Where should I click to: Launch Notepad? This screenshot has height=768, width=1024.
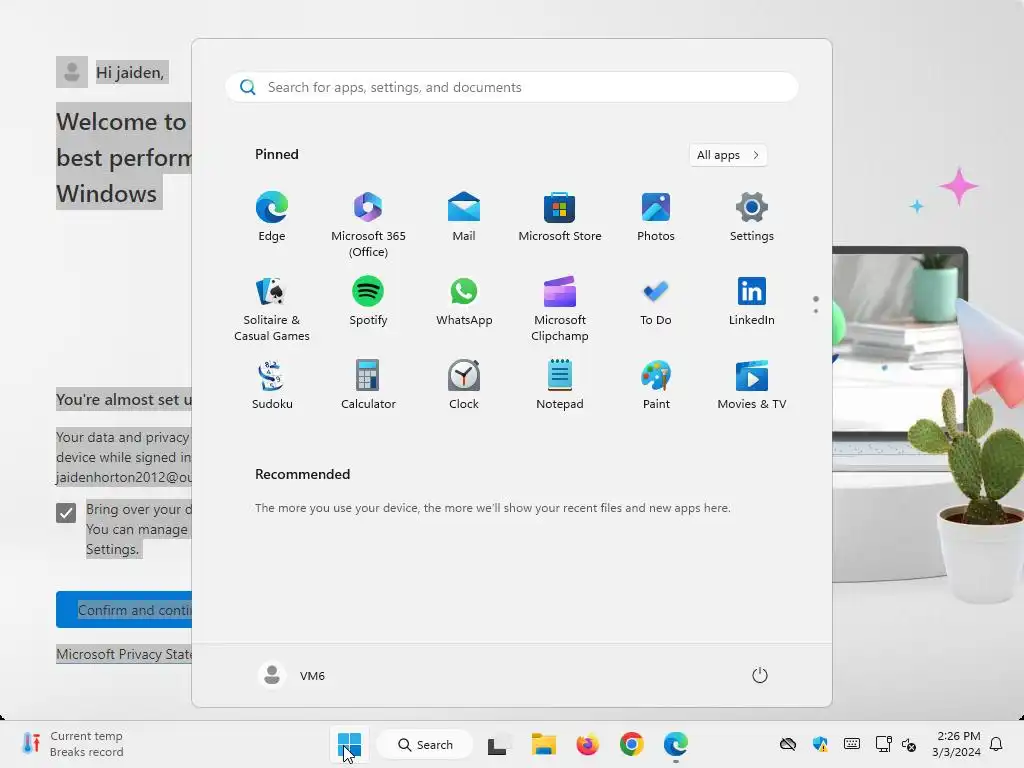coord(560,385)
